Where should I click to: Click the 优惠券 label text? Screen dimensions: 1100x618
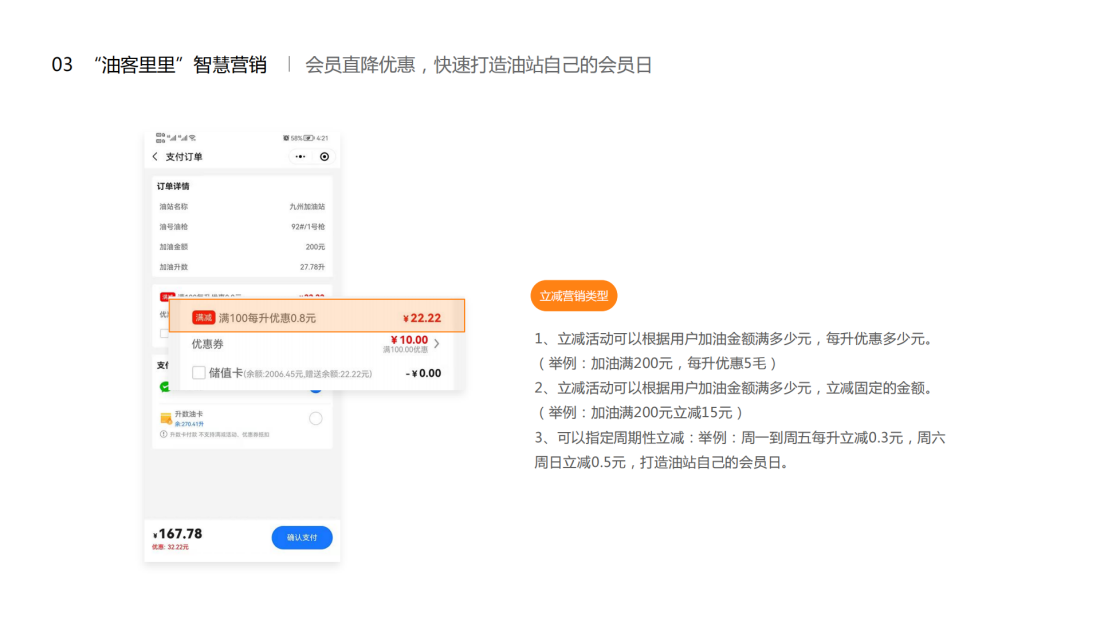pyautogui.click(x=208, y=344)
